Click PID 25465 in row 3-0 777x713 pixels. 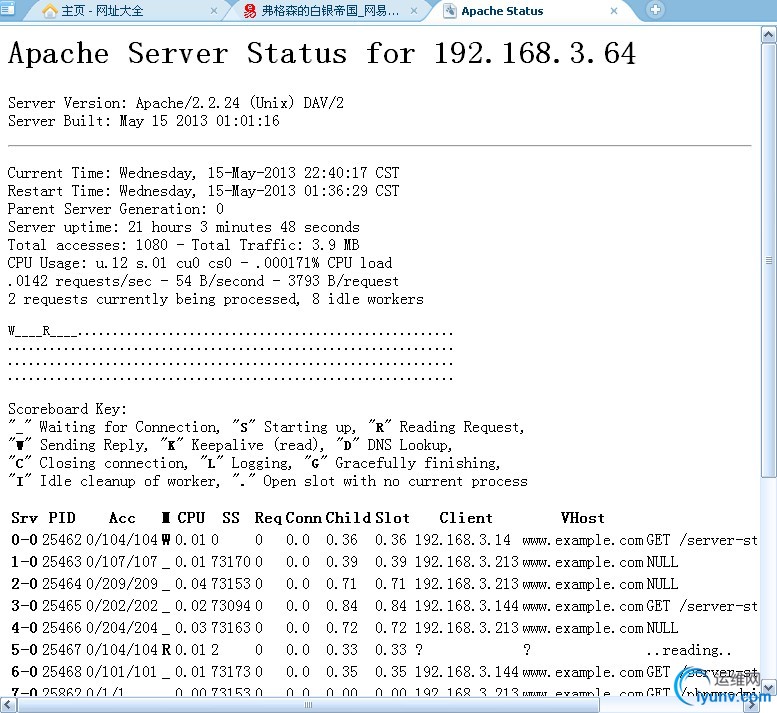click(x=61, y=606)
